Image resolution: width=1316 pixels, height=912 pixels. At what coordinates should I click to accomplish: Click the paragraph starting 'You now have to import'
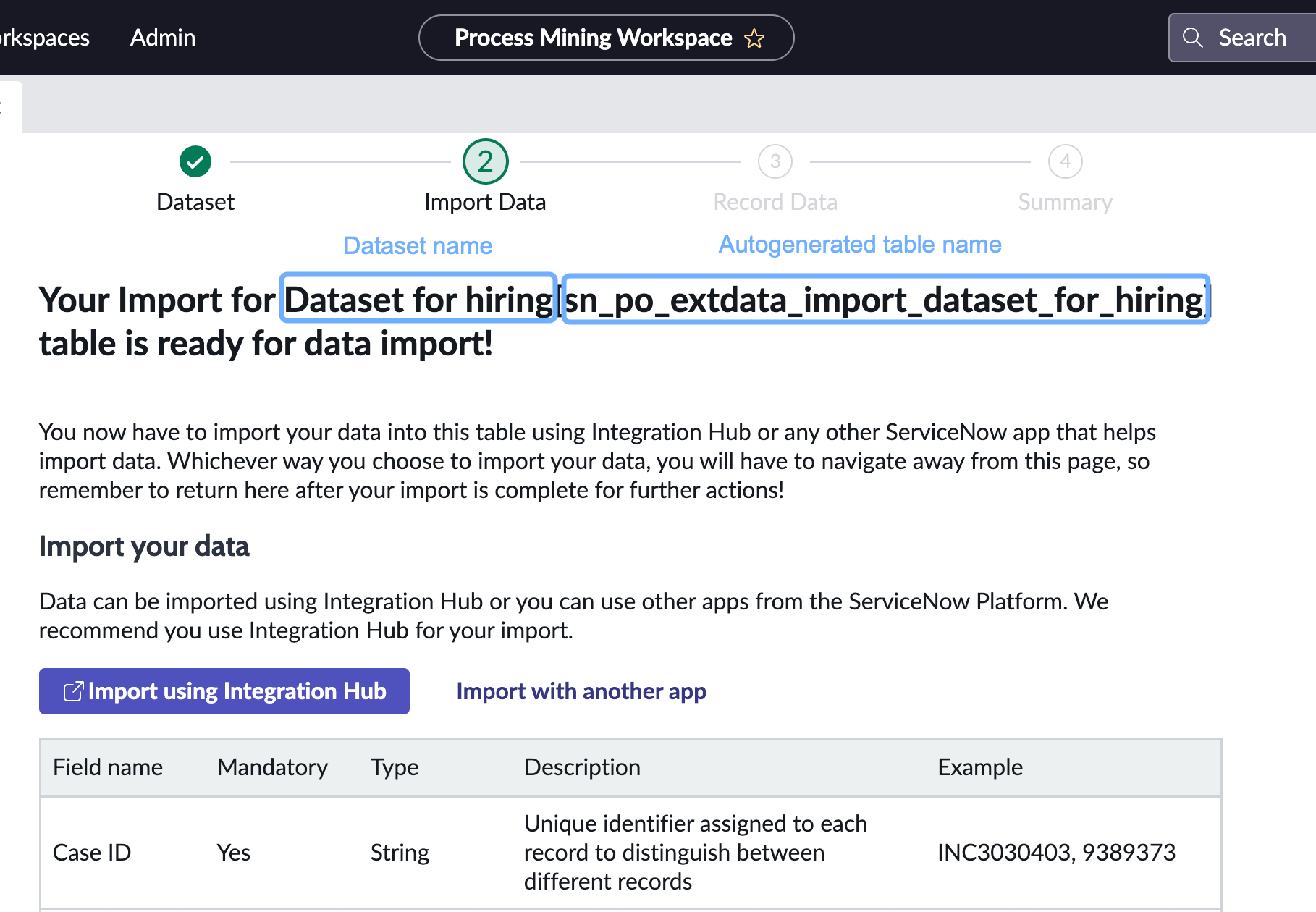click(597, 461)
